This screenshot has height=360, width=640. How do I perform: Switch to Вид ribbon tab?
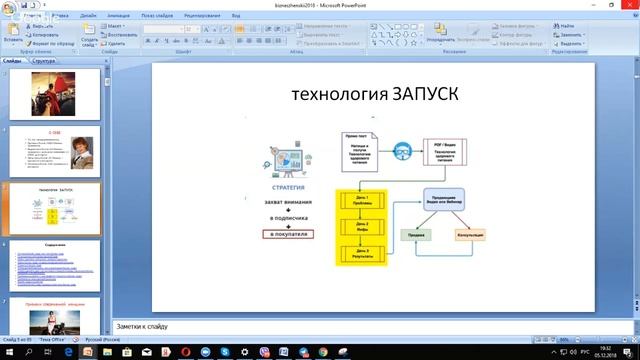(236, 16)
